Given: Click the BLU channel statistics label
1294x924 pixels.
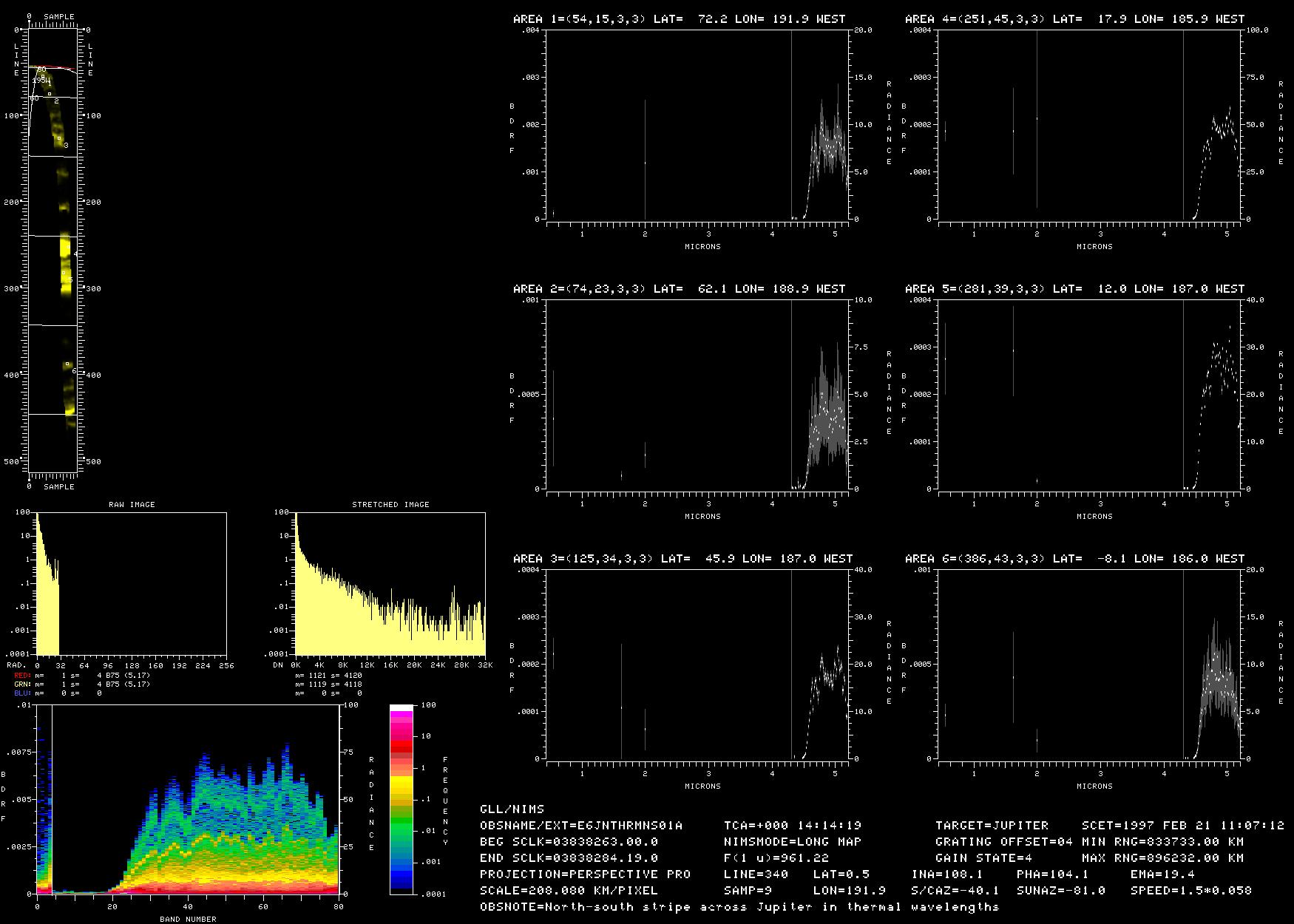Looking at the screenshot, I should click(x=23, y=693).
